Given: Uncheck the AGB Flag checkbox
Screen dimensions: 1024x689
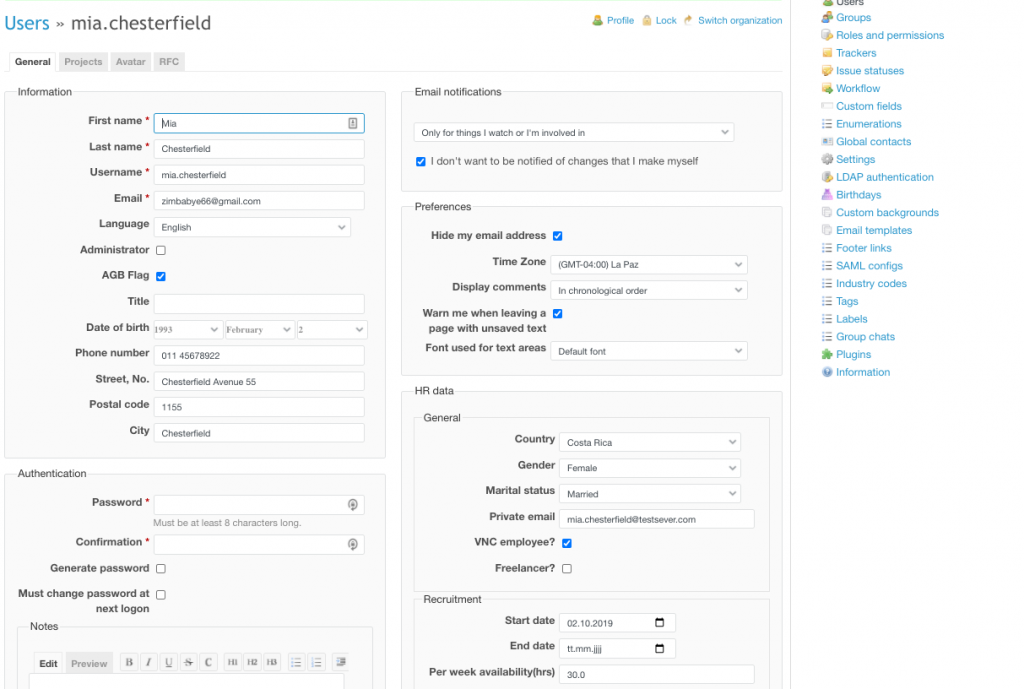Looking at the screenshot, I should coord(161,276).
